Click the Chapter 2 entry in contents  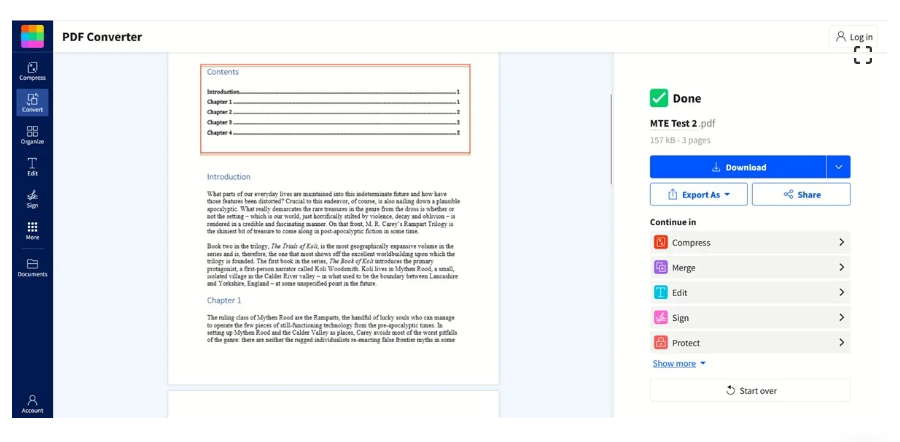(x=333, y=112)
